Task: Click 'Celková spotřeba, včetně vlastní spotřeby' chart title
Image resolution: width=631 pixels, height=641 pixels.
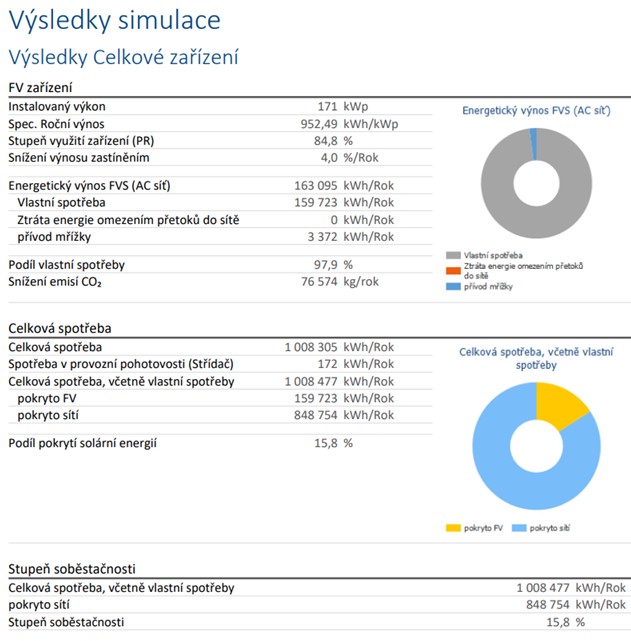Action: tap(536, 359)
